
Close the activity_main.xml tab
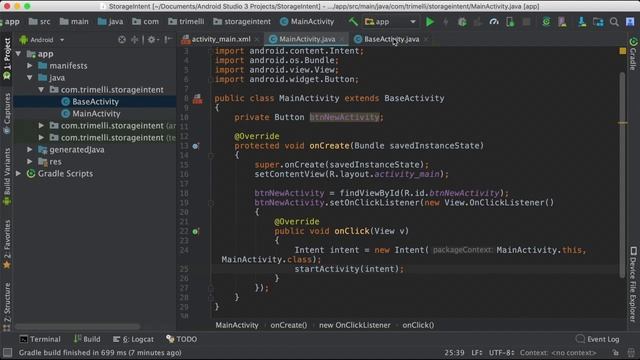[257, 40]
